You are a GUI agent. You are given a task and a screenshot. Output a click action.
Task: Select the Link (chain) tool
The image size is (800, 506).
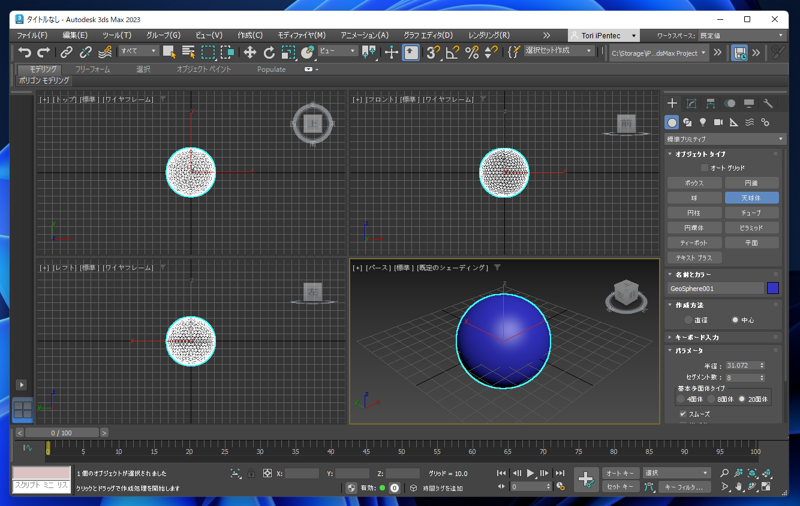[66, 52]
